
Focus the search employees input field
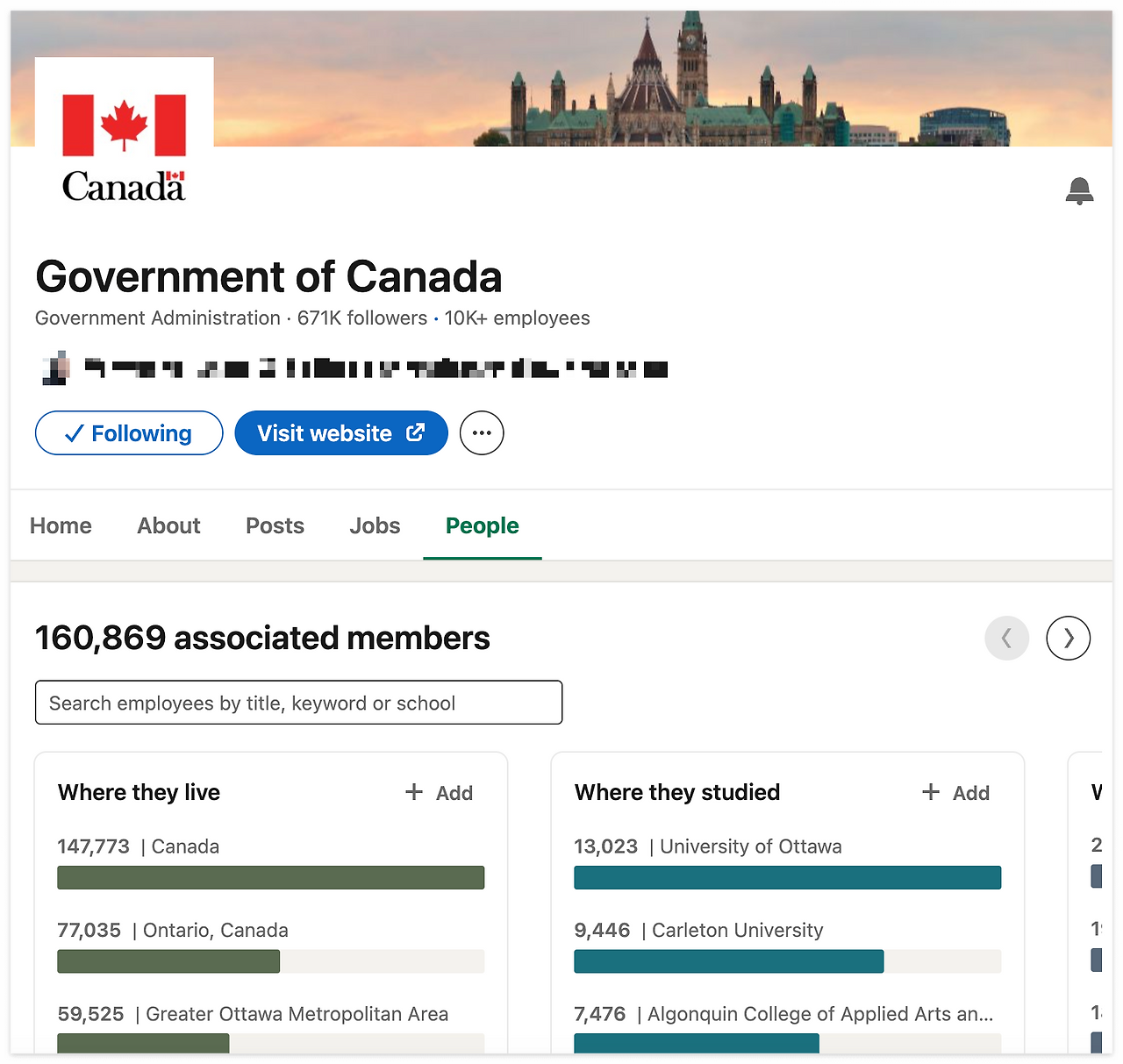[x=298, y=703]
